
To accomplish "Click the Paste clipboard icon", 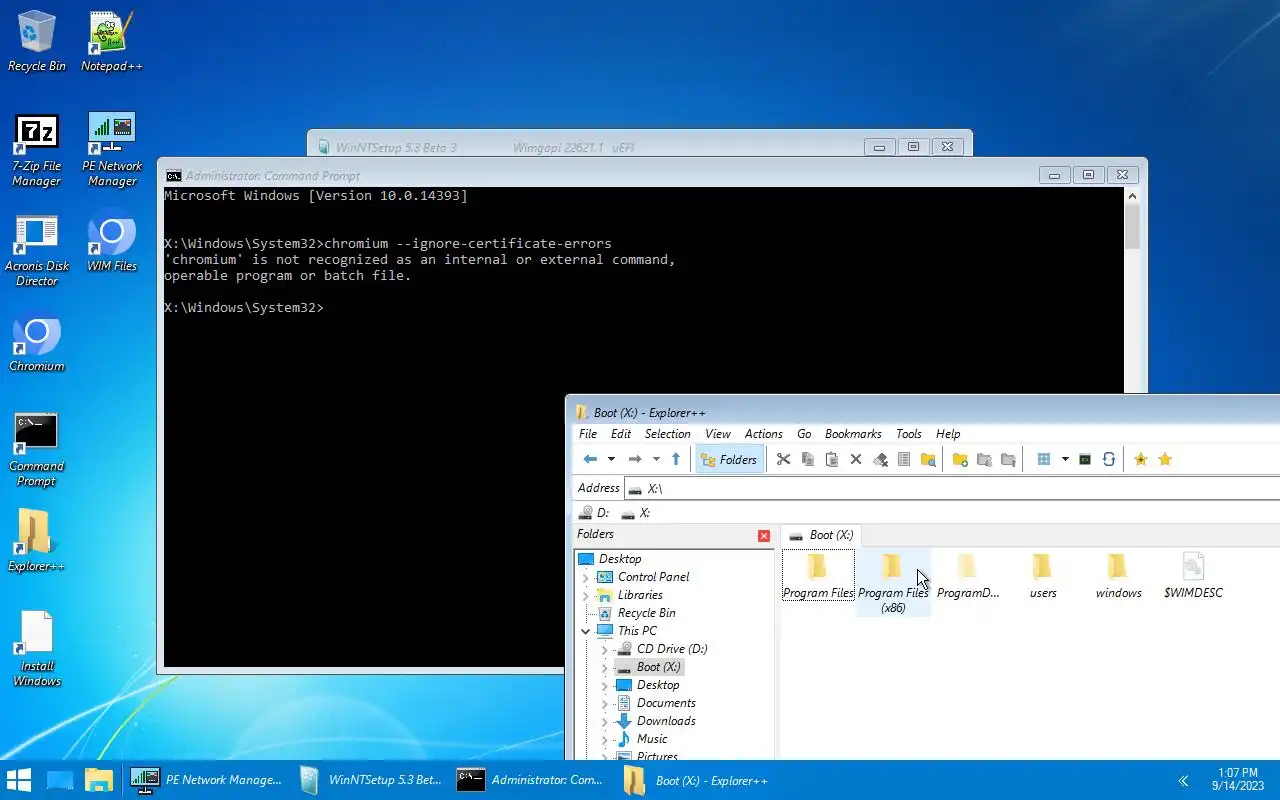I will point(831,459).
